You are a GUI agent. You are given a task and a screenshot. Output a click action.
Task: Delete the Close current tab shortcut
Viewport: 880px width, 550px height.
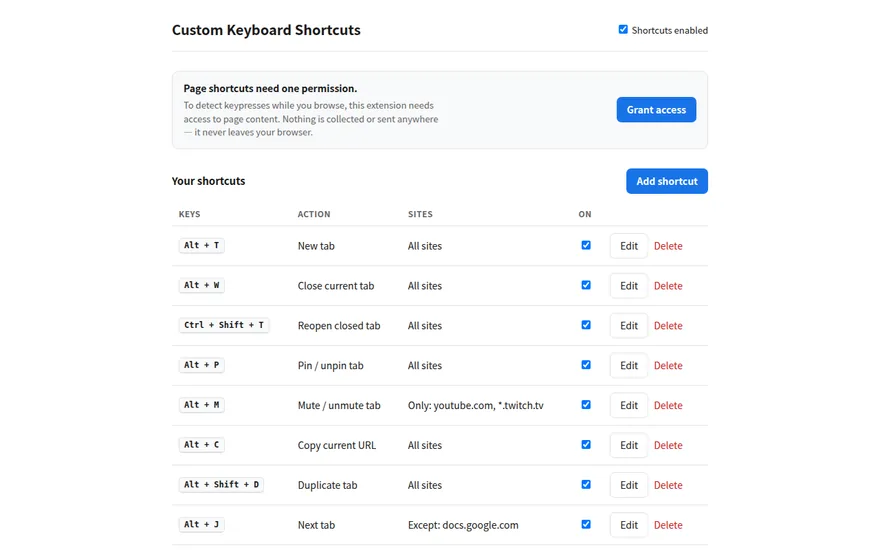click(668, 286)
